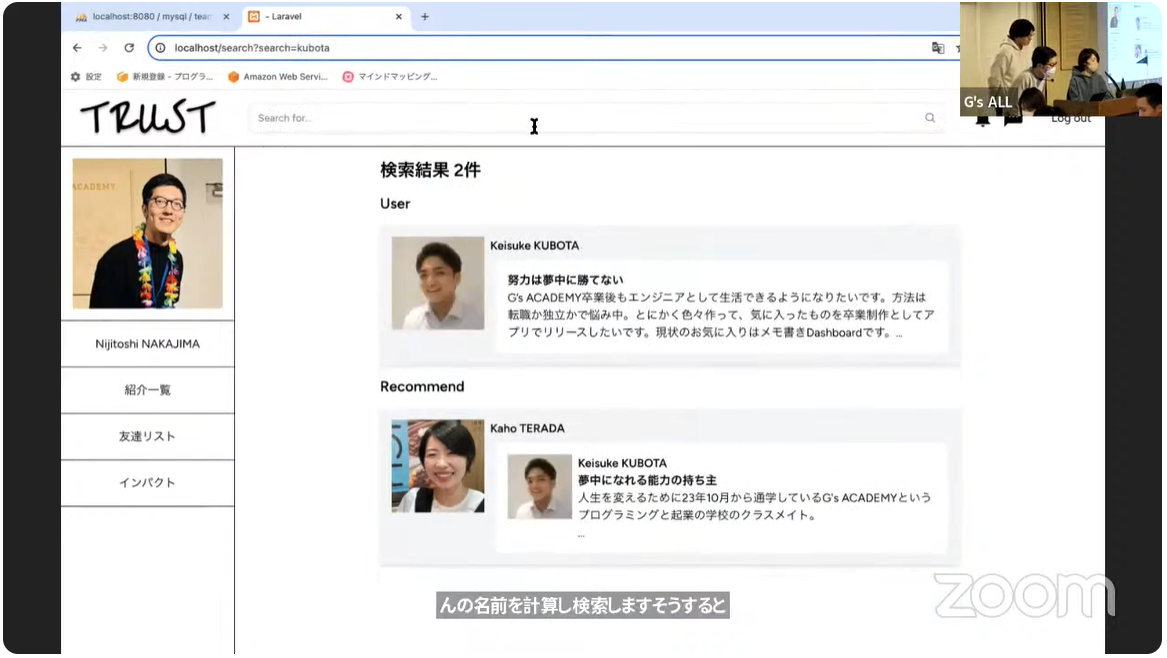
Task: Click the Log out link
Action: (1071, 117)
